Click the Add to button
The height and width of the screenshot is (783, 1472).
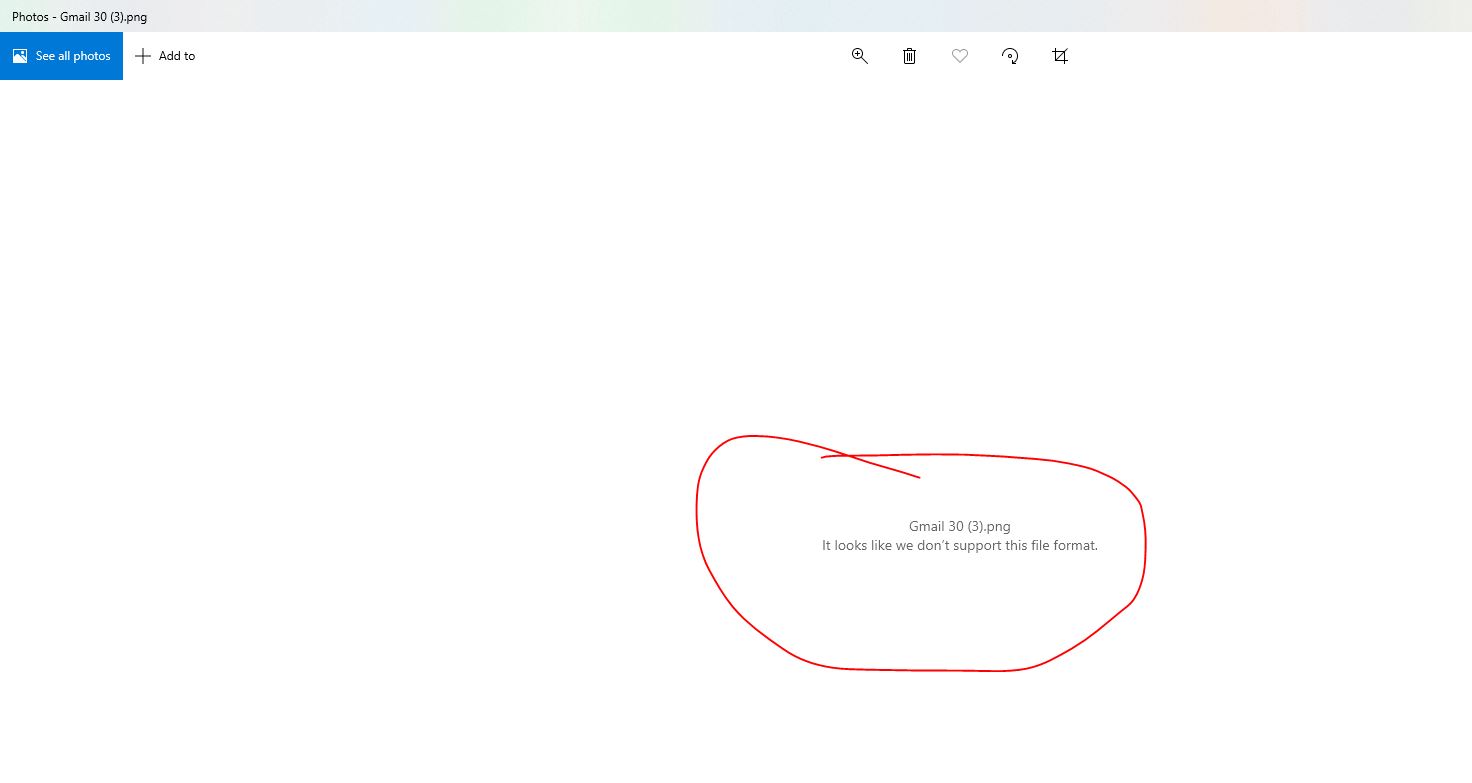coord(165,56)
